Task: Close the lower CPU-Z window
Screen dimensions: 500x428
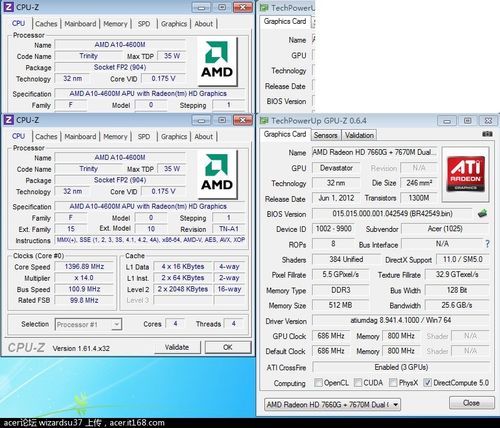Action: pyautogui.click(x=243, y=120)
